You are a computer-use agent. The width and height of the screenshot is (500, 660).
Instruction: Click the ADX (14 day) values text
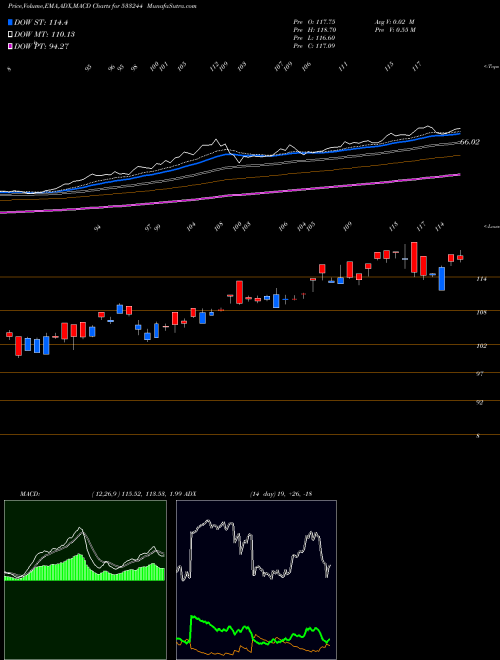tap(280, 494)
